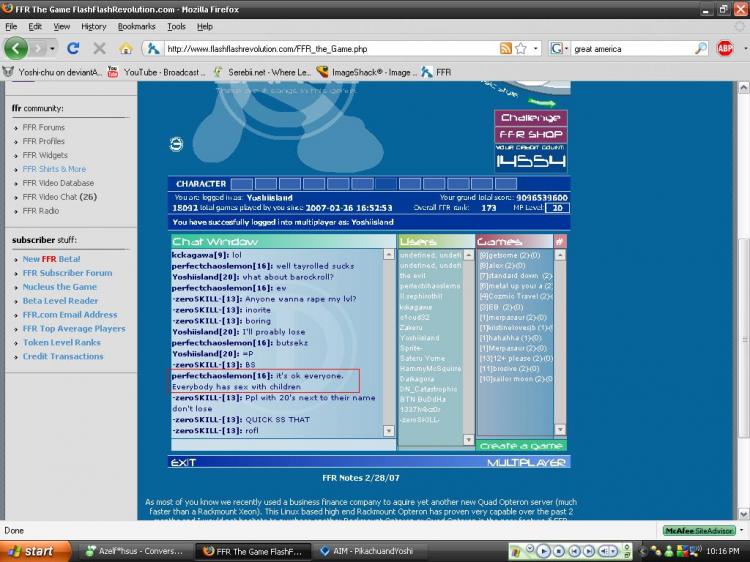Click the browser Back arrow button

pyautogui.click(x=16, y=48)
